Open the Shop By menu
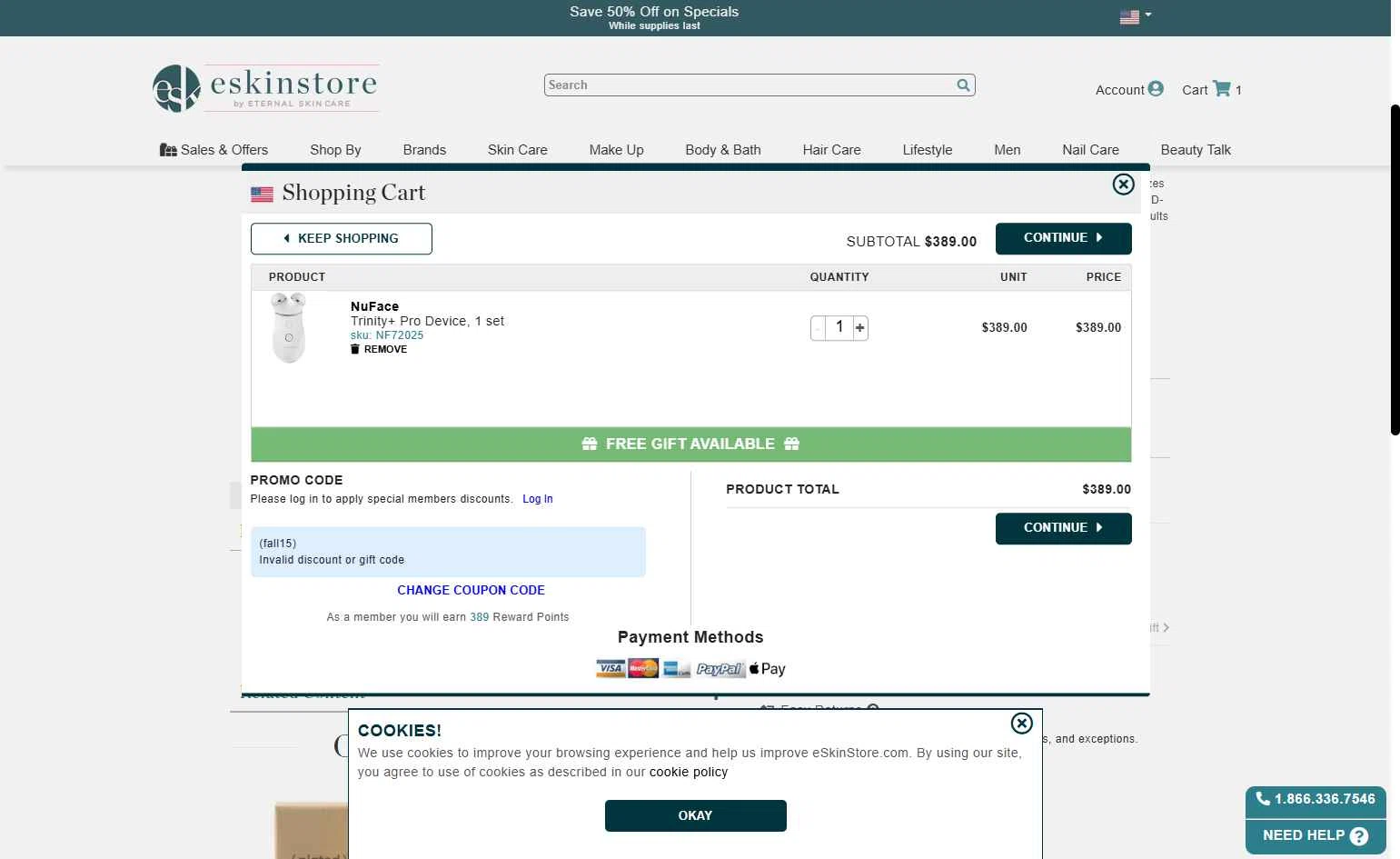 click(x=335, y=150)
